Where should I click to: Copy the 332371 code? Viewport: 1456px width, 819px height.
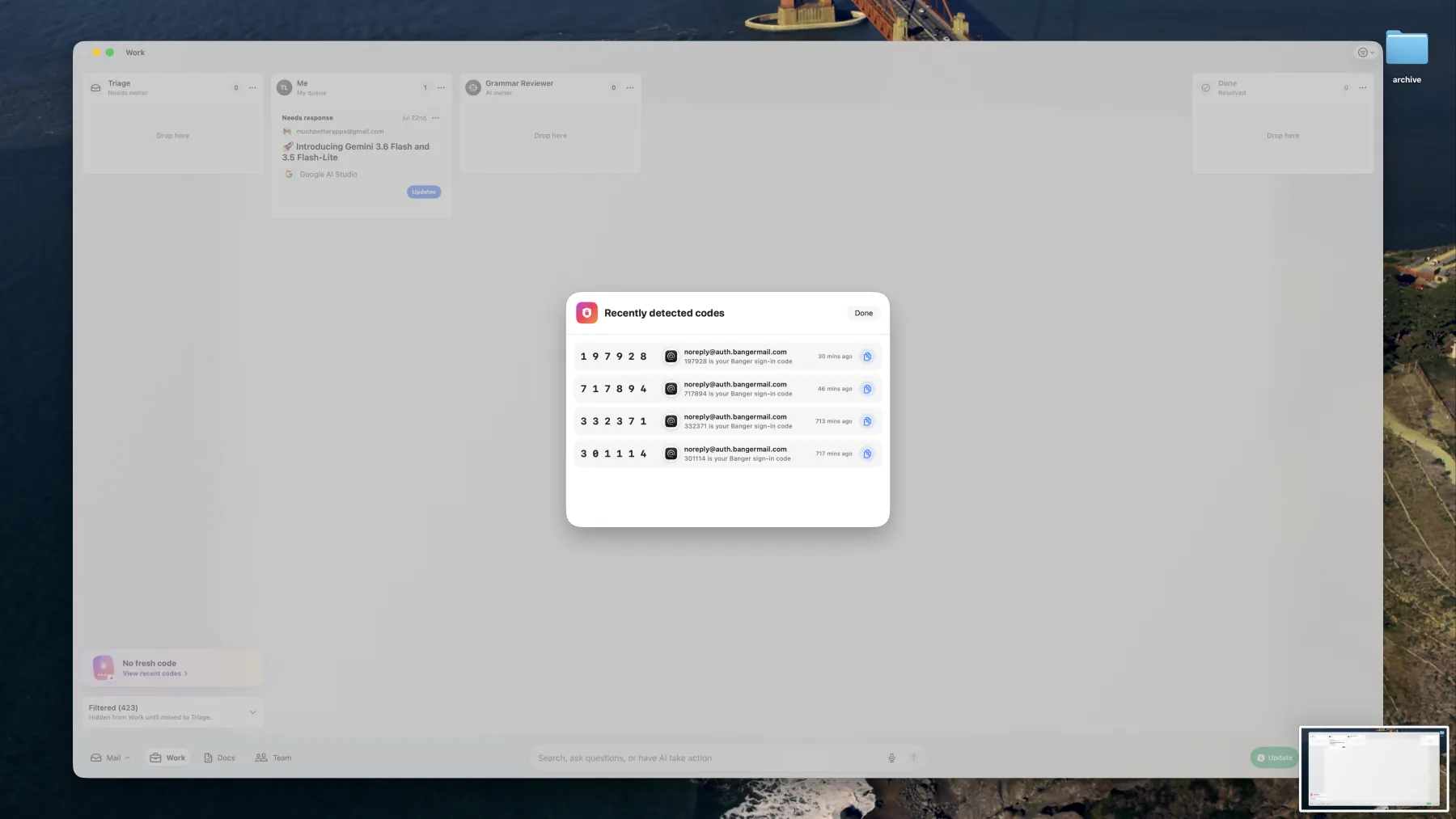click(x=867, y=421)
